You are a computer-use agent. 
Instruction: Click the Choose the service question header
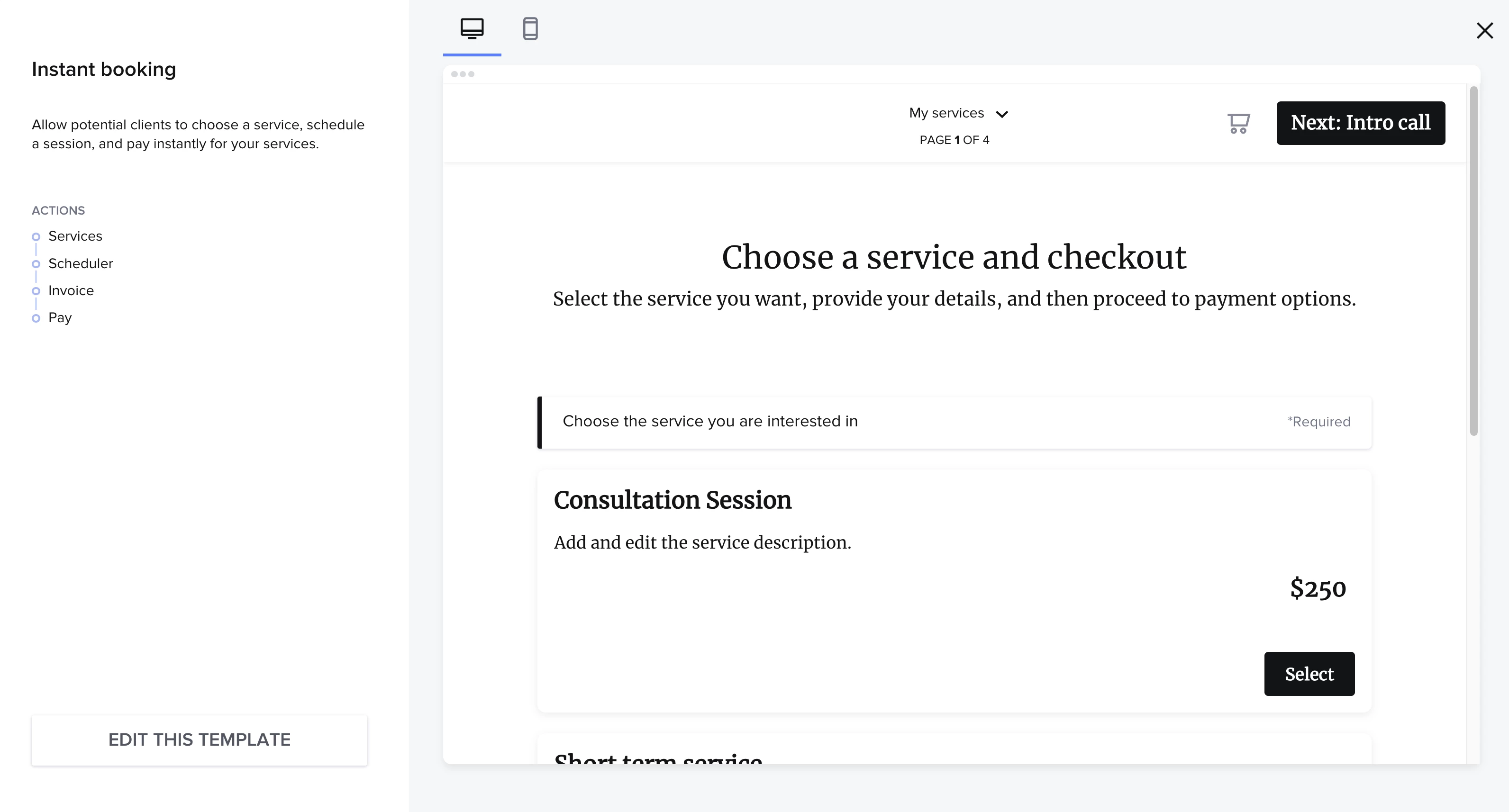click(709, 421)
